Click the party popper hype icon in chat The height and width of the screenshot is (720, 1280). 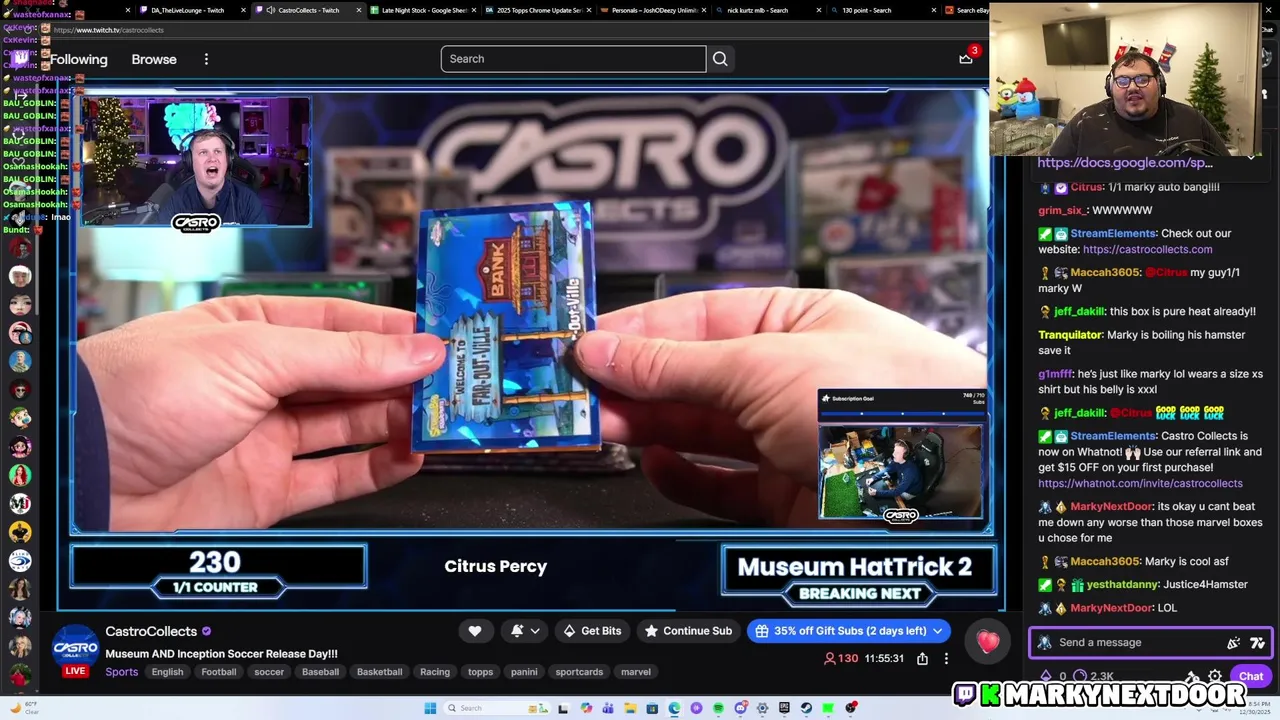tap(1234, 643)
